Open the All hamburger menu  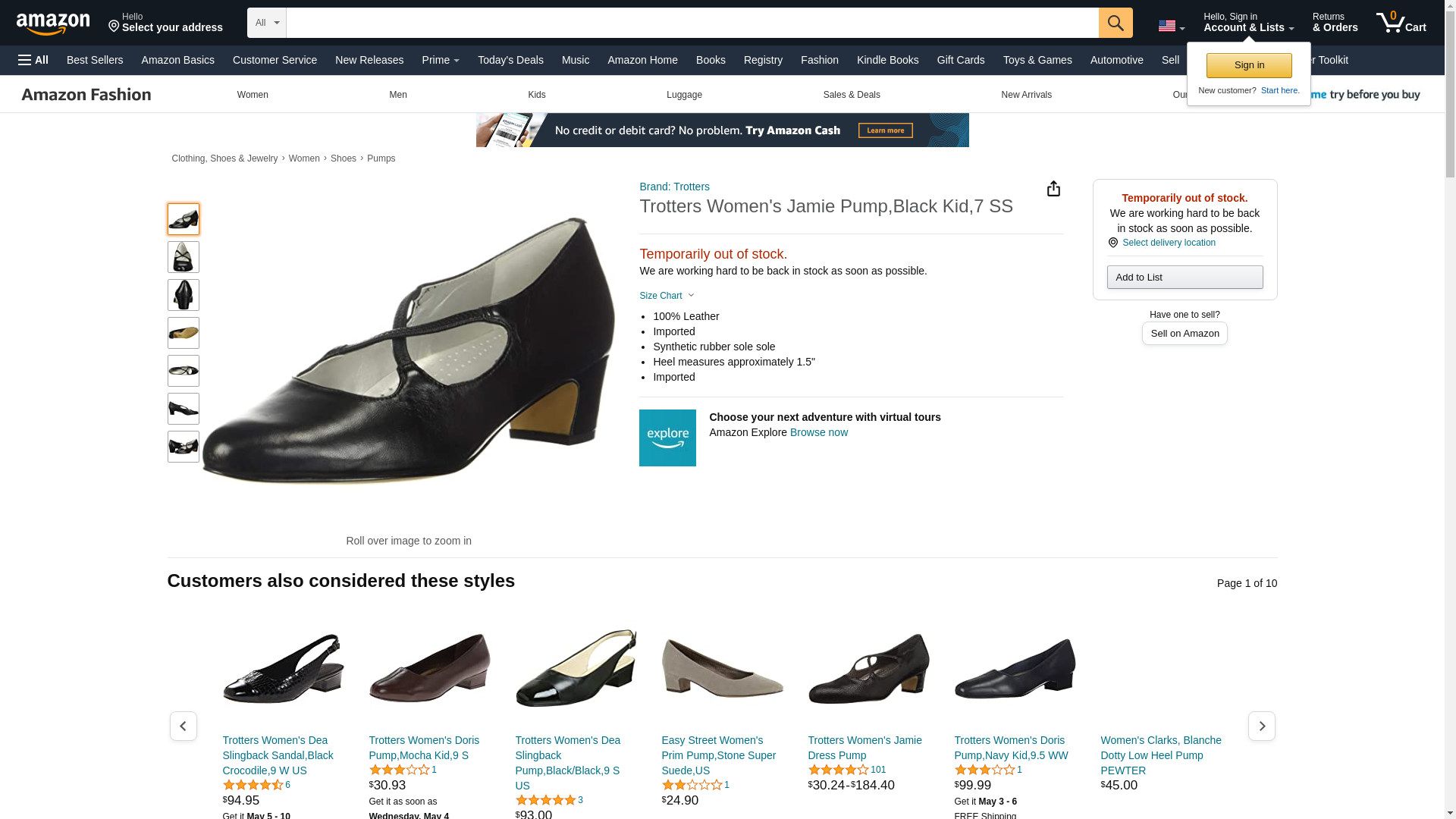(x=33, y=60)
